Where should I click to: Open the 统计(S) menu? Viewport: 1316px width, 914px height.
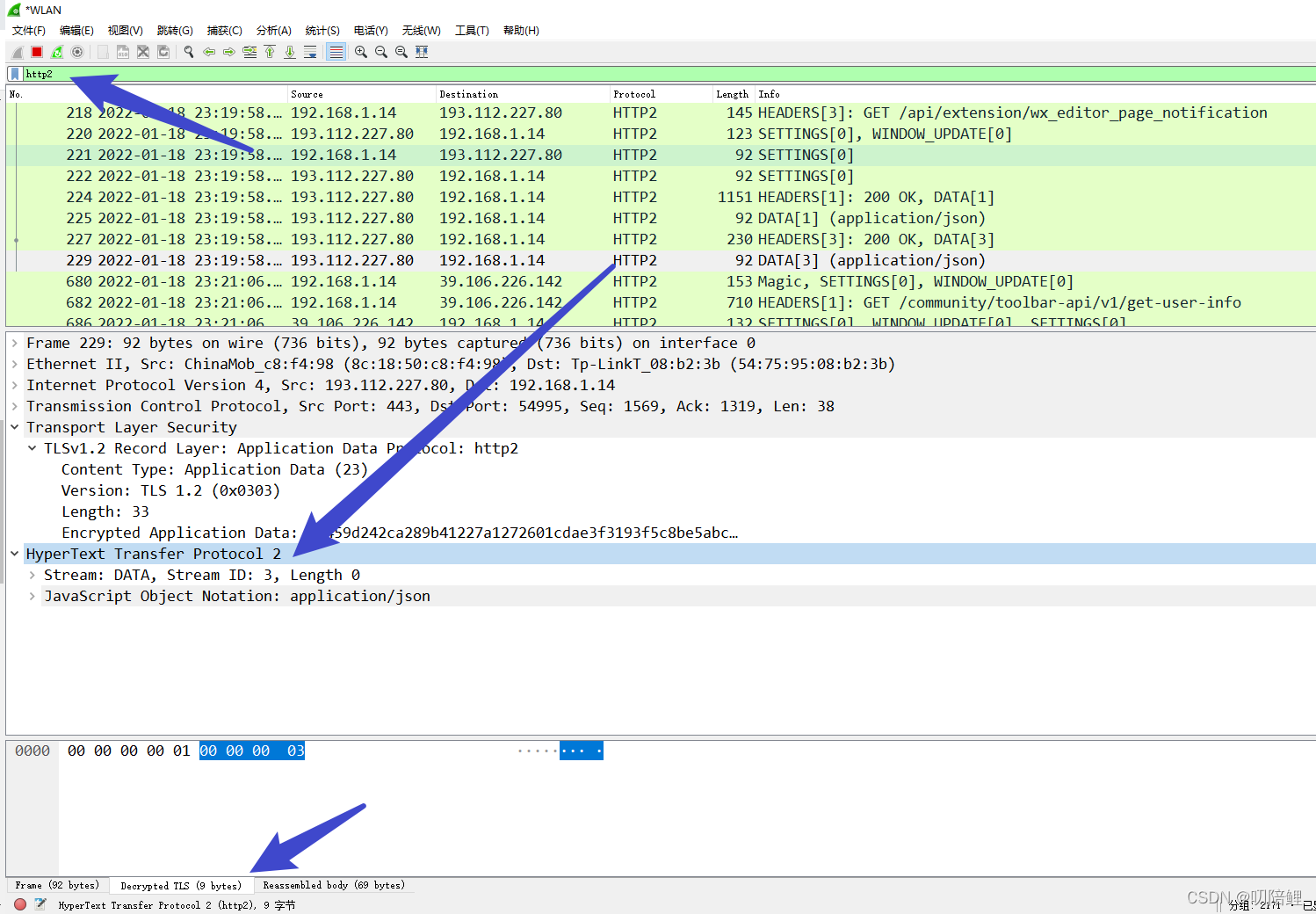322,31
